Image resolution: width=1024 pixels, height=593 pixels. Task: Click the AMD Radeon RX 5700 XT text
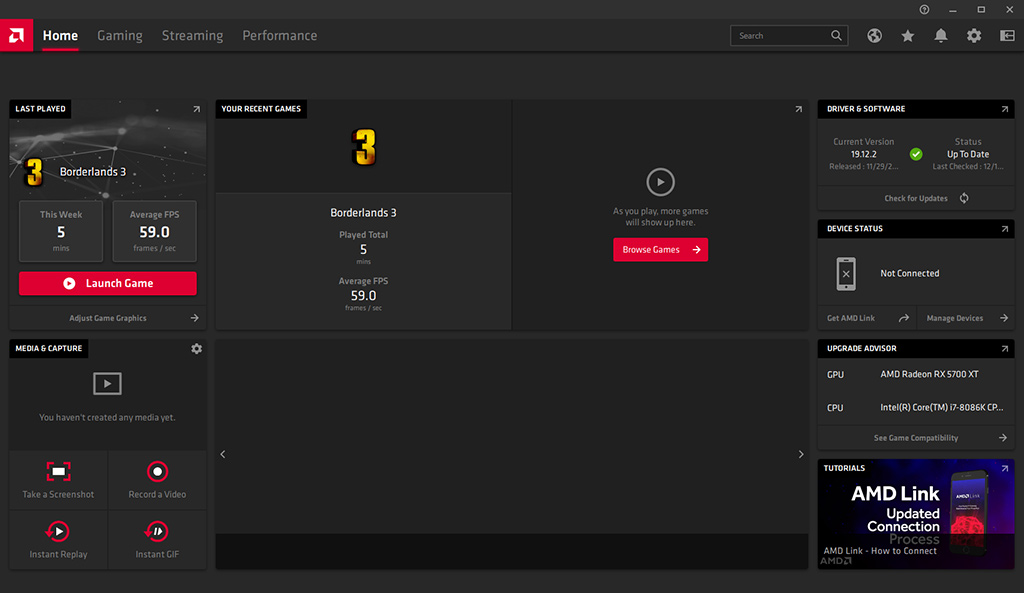coord(929,374)
